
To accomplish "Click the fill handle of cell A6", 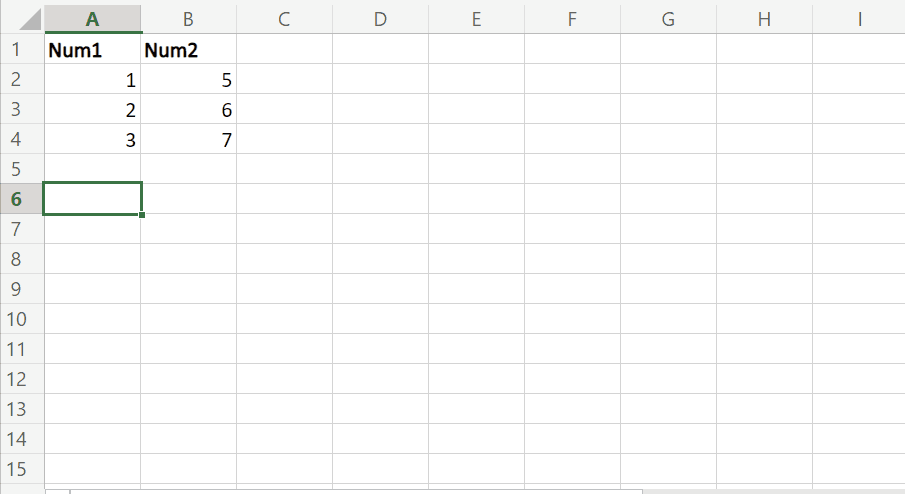I will [x=142, y=214].
